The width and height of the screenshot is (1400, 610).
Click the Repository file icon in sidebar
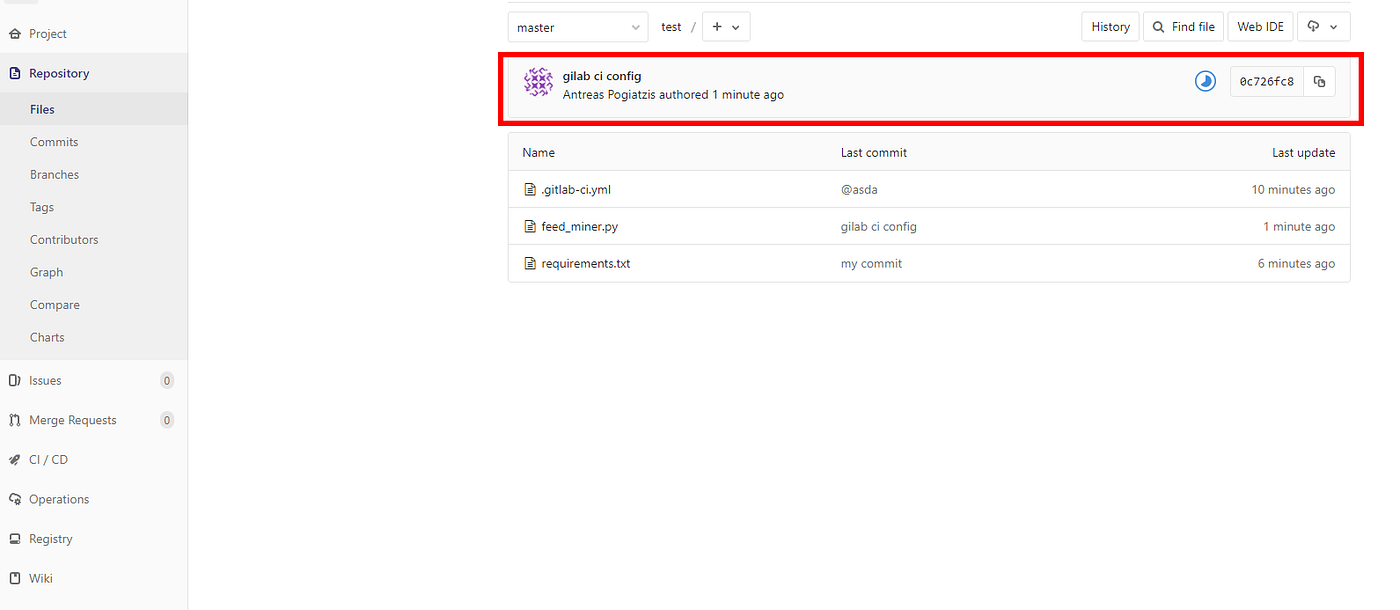14,73
